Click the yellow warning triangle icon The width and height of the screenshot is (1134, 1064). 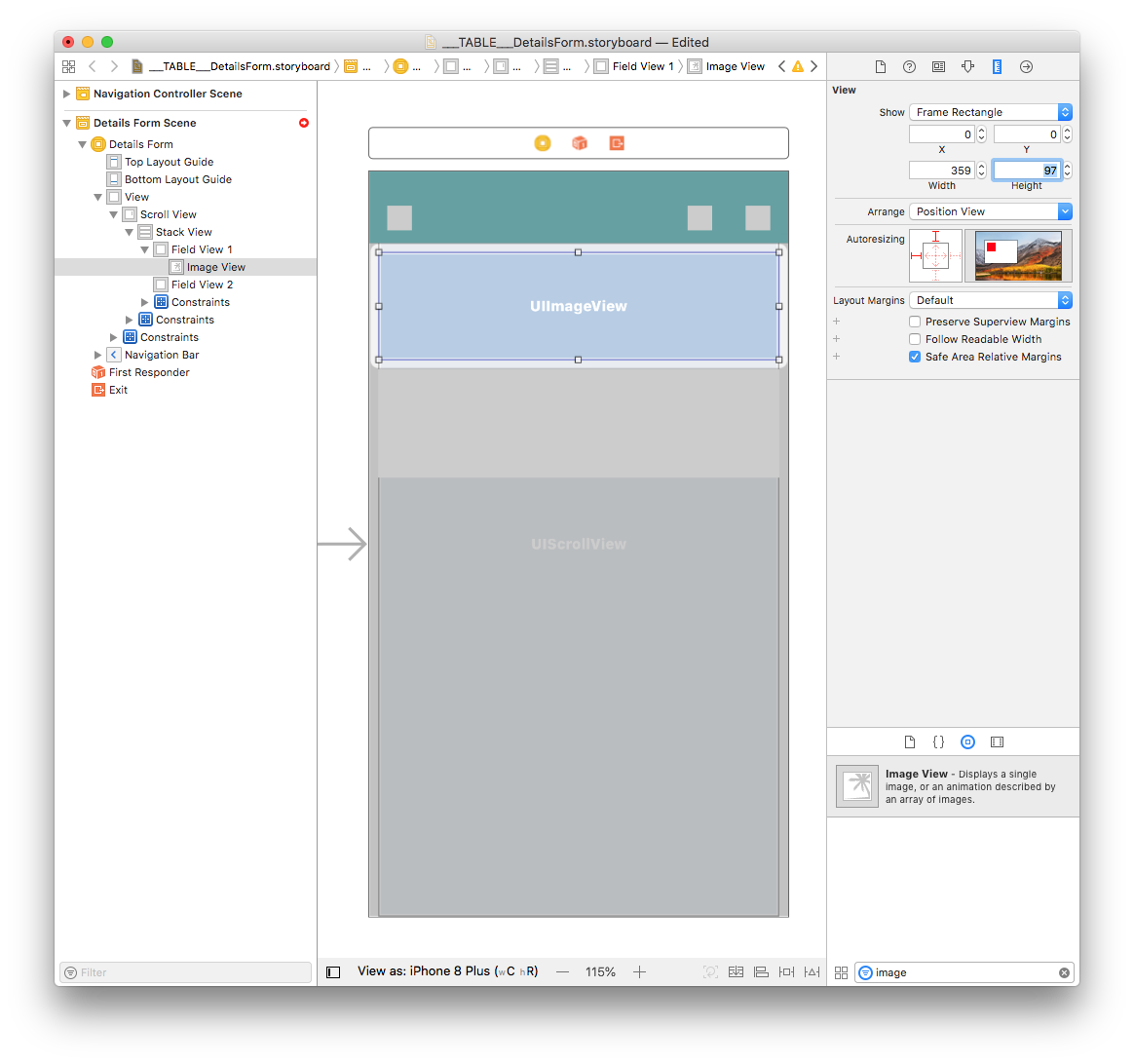798,66
